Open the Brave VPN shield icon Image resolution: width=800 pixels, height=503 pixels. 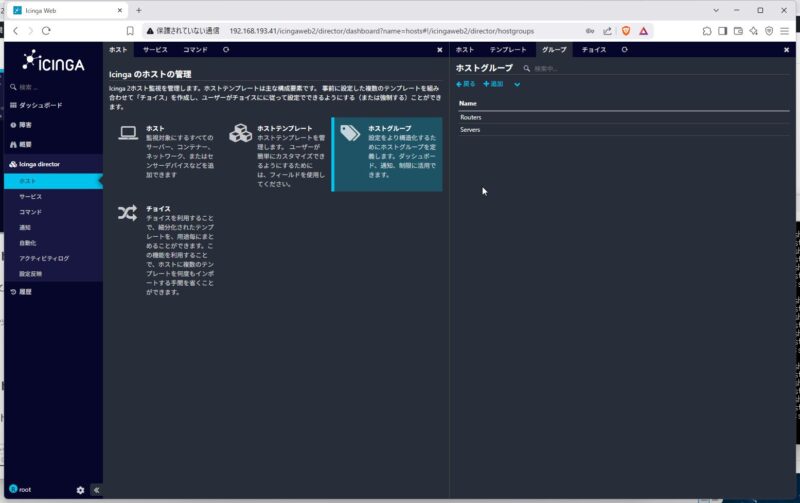[x=769, y=31]
